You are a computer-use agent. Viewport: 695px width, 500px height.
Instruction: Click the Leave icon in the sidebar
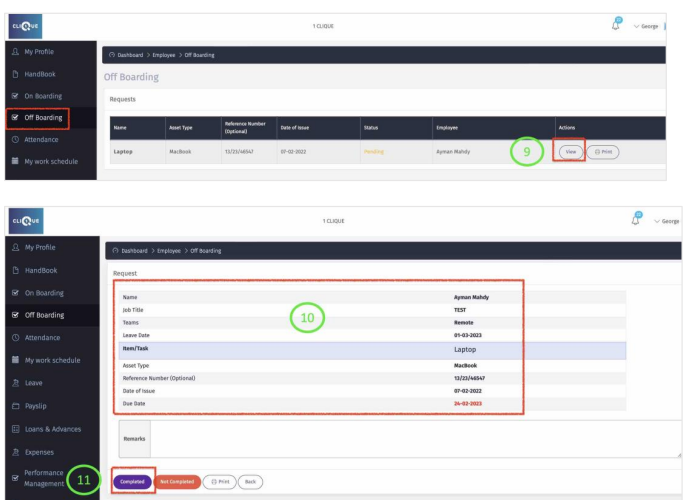pos(14,382)
